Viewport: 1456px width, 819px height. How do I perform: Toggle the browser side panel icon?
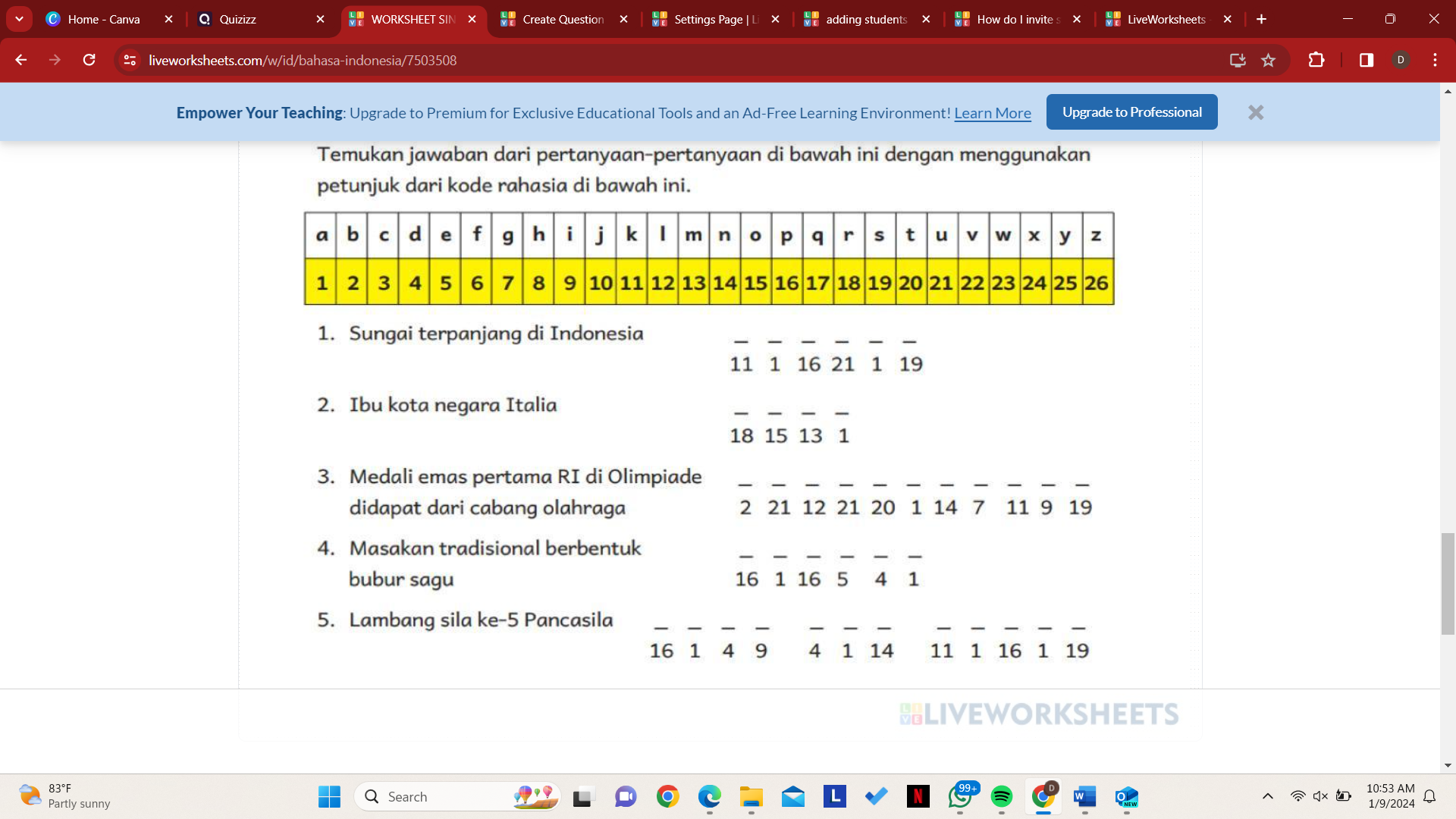1367,60
